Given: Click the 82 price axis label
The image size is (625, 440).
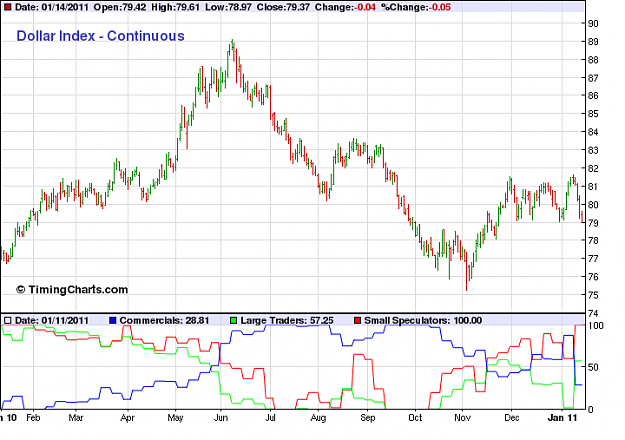Looking at the screenshot, I should (x=593, y=169).
